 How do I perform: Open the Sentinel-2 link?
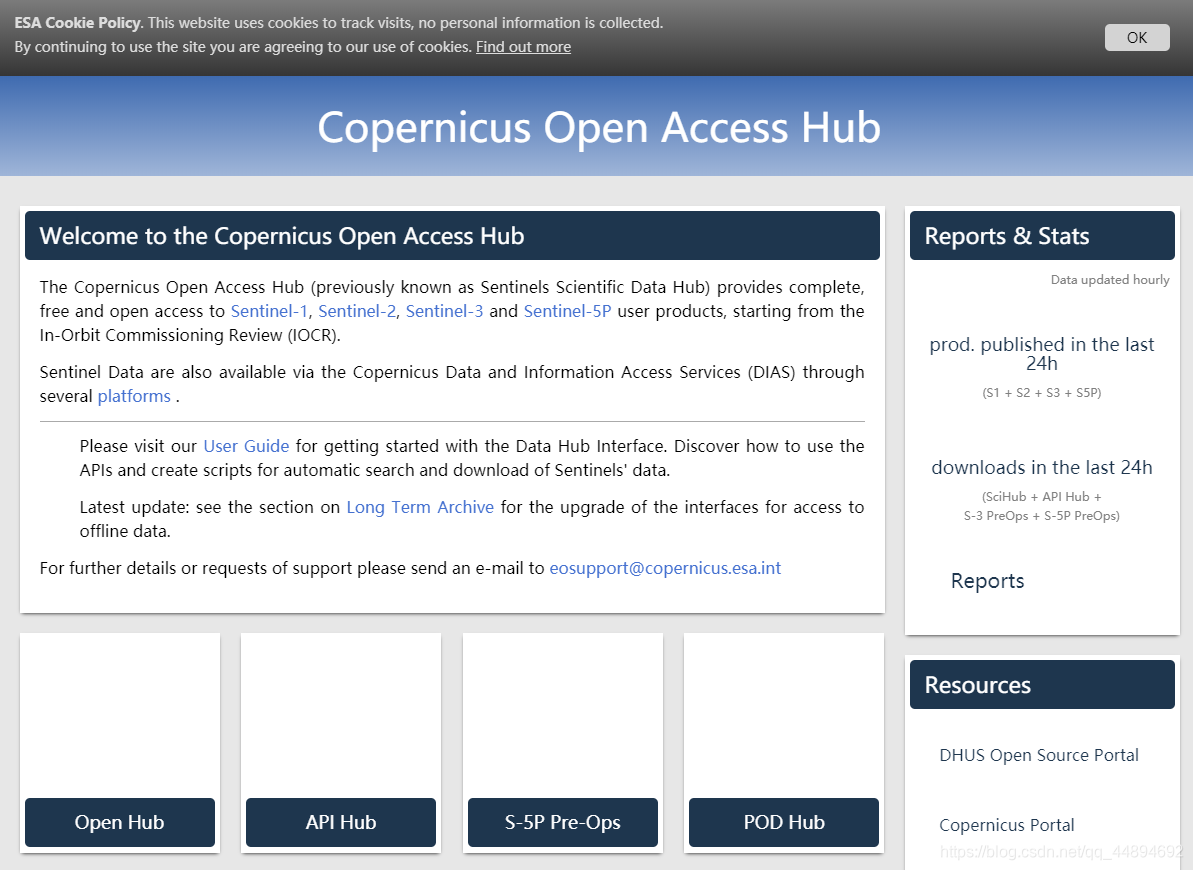tap(357, 311)
